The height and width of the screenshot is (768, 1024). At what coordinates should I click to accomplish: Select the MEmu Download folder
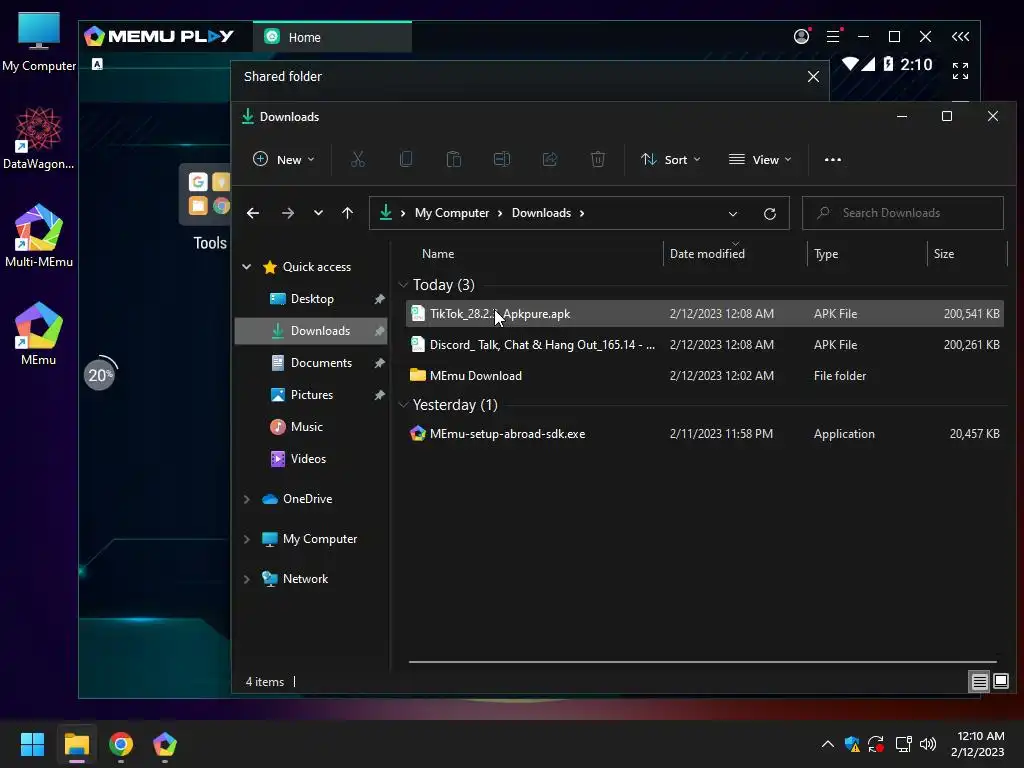(705, 376)
